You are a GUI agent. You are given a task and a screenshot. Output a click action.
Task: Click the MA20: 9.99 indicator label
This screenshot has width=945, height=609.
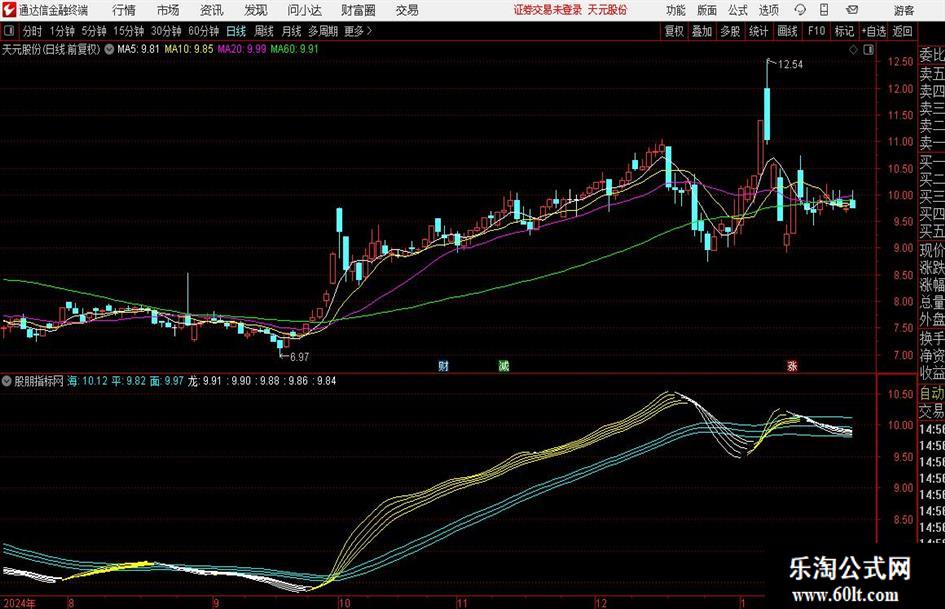tap(242, 49)
